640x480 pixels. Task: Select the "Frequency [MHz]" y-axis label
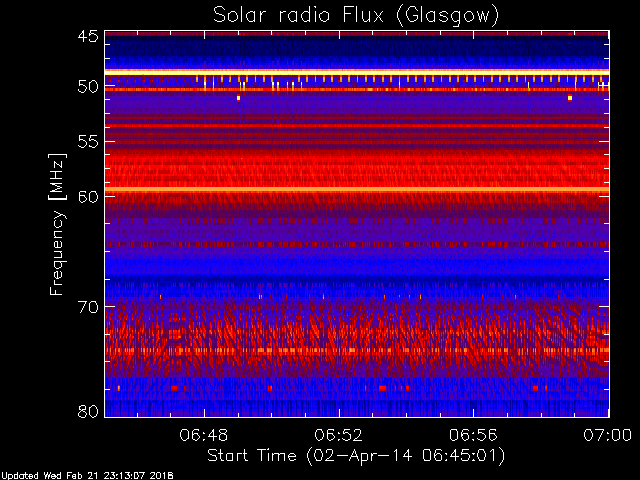point(57,224)
